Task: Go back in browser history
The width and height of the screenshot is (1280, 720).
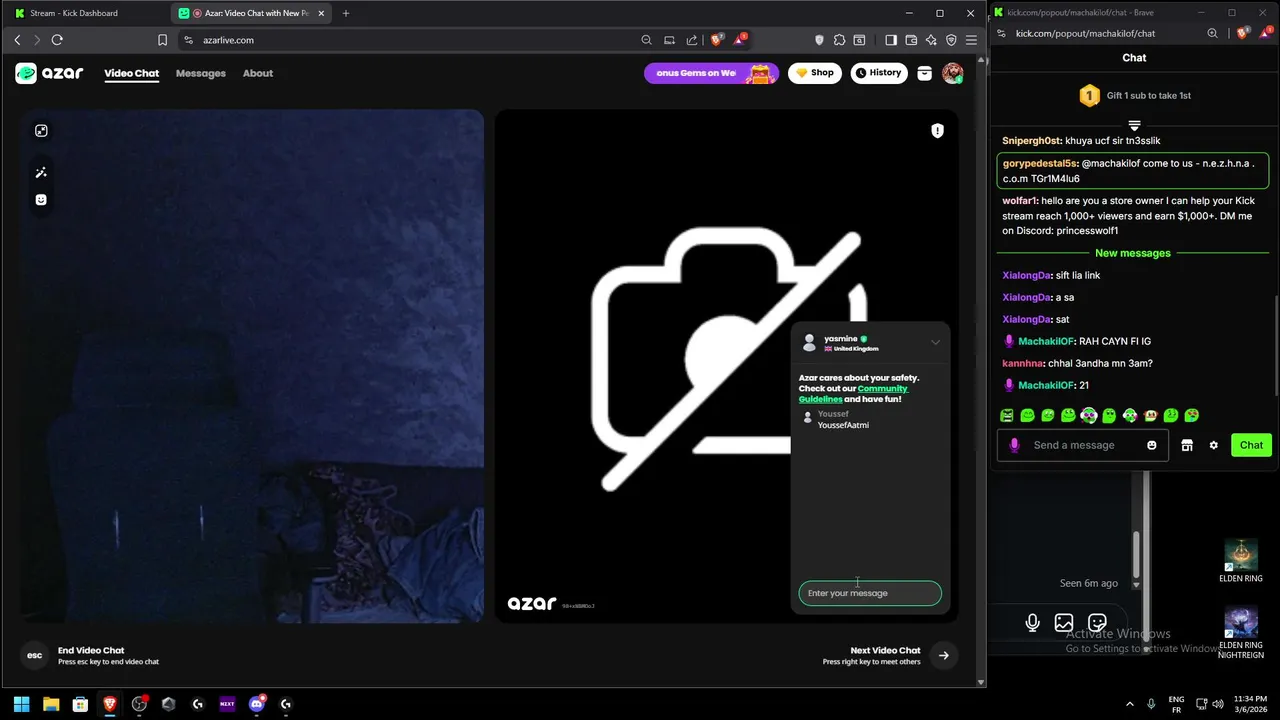Action: (x=17, y=40)
